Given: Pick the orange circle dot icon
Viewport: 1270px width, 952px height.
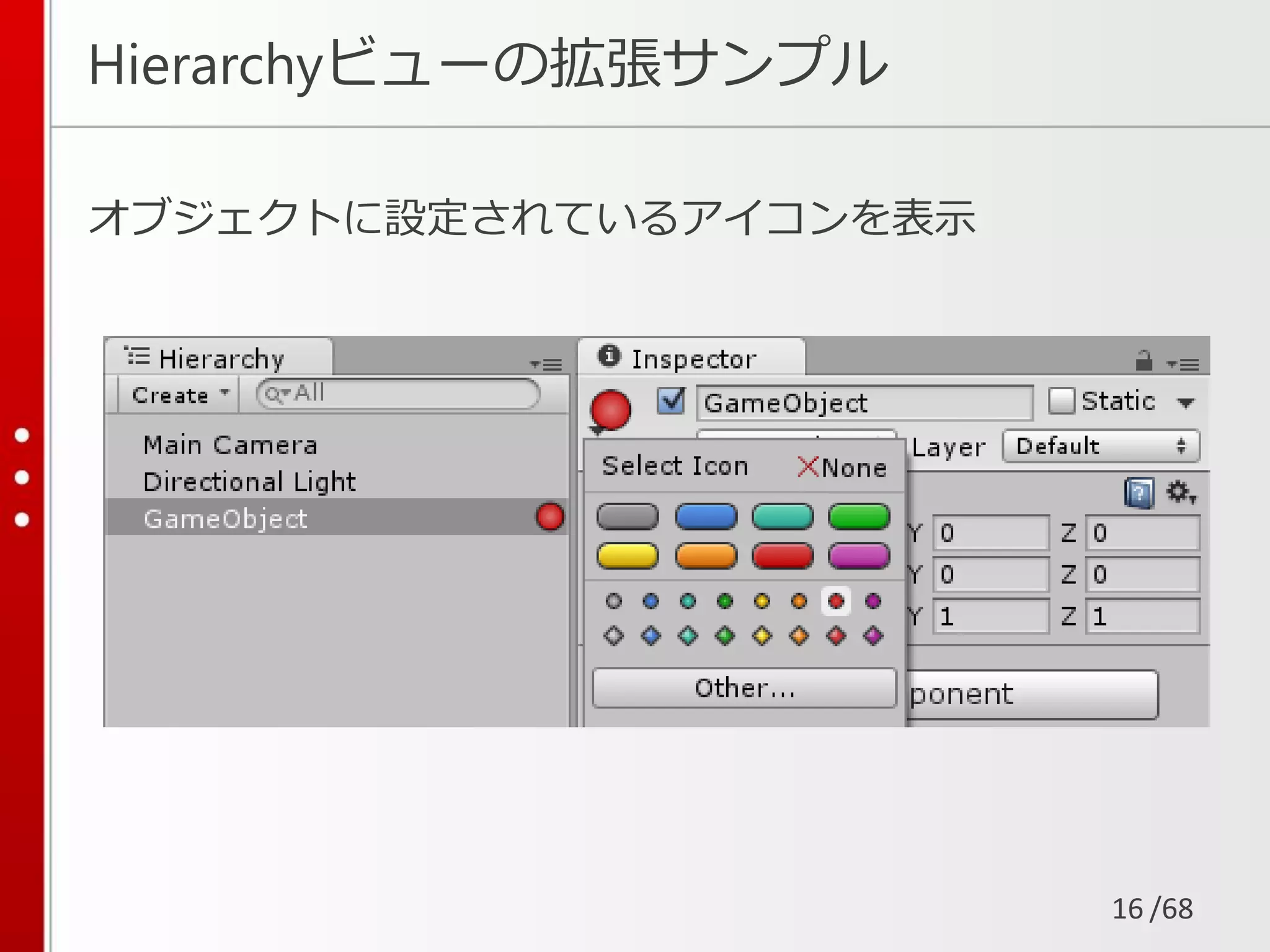Looking at the screenshot, I should 799,601.
